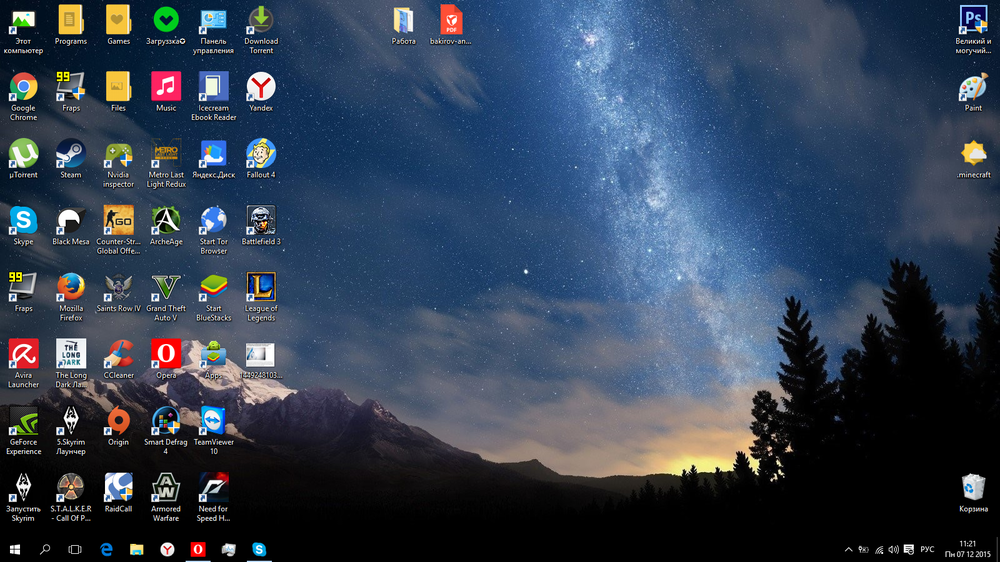The height and width of the screenshot is (562, 1000).
Task: Click the taskbar search magnifier
Action: (x=45, y=549)
